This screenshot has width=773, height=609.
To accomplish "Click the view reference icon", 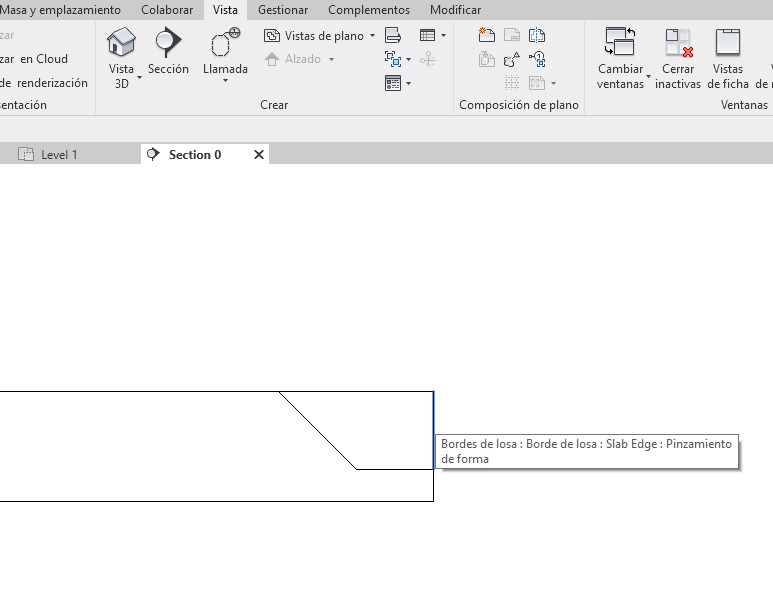I will 537,59.
